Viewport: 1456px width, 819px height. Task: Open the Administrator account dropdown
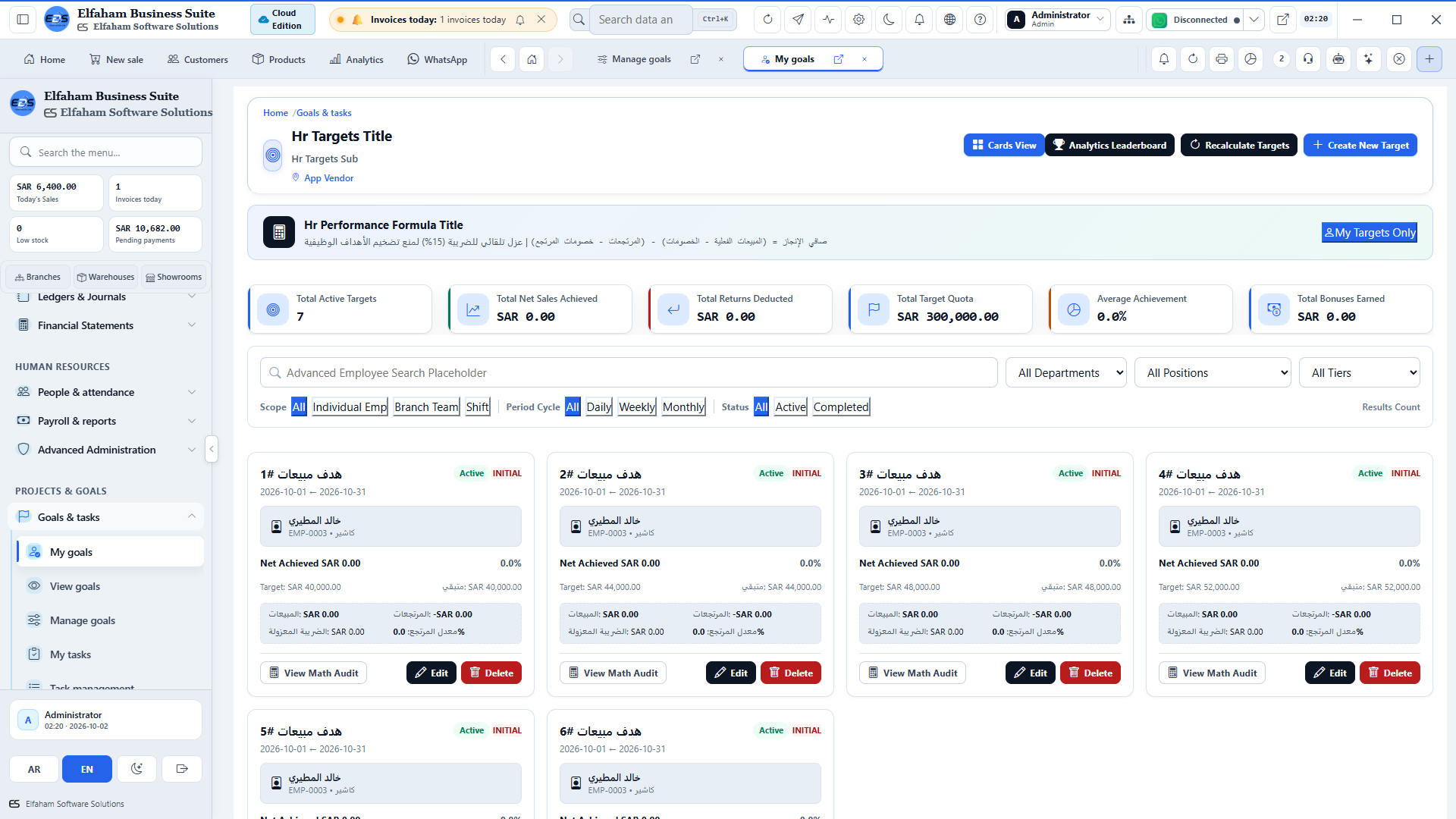pyautogui.click(x=1059, y=20)
